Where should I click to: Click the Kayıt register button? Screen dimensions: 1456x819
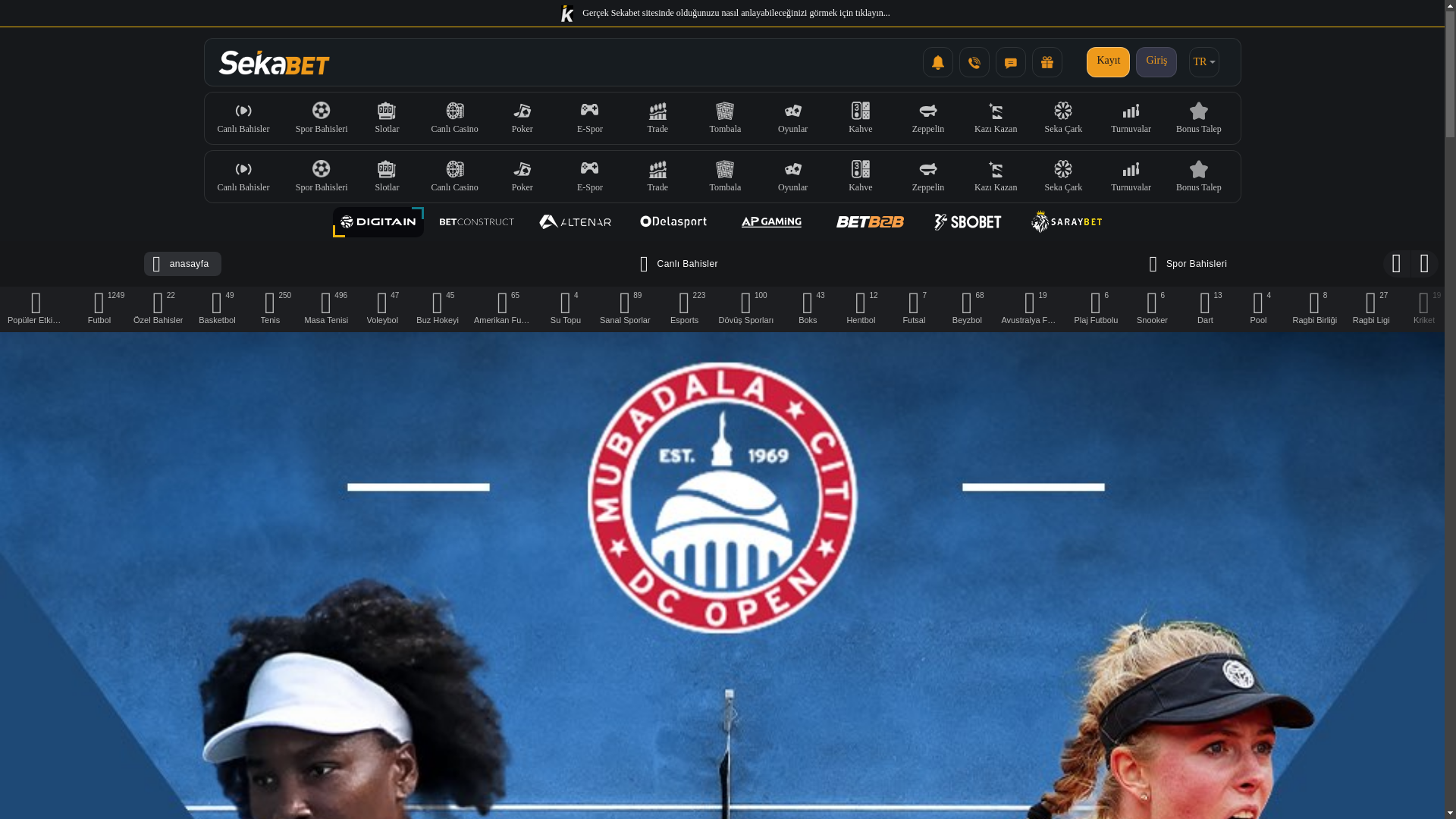(1108, 62)
